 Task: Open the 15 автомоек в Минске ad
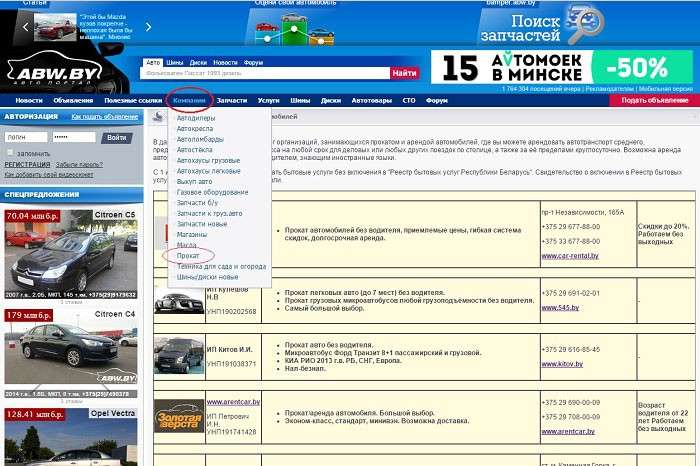562,67
